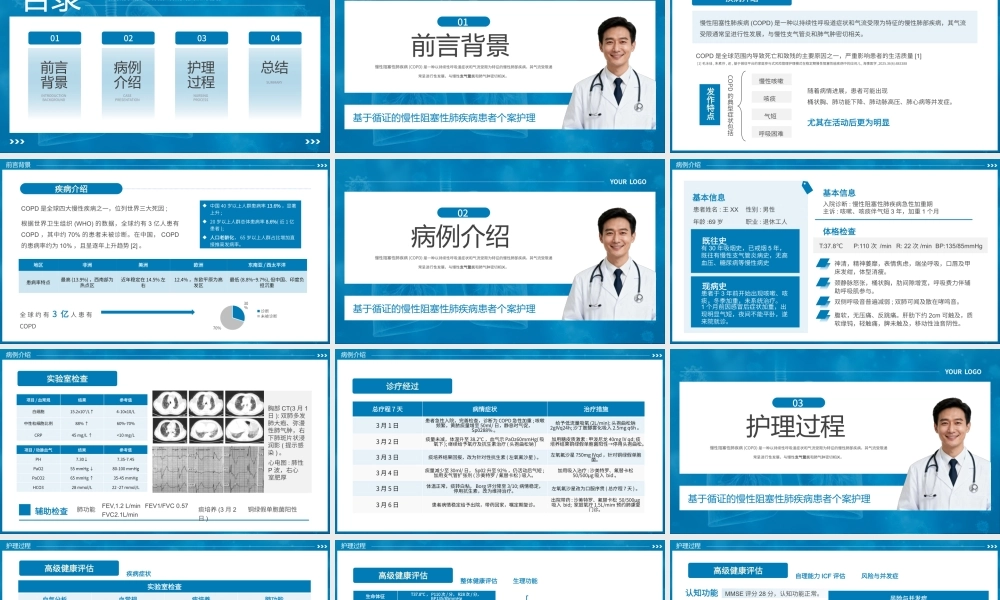Click the first chest CT scan image
1000x600 pixels.
click(x=170, y=404)
